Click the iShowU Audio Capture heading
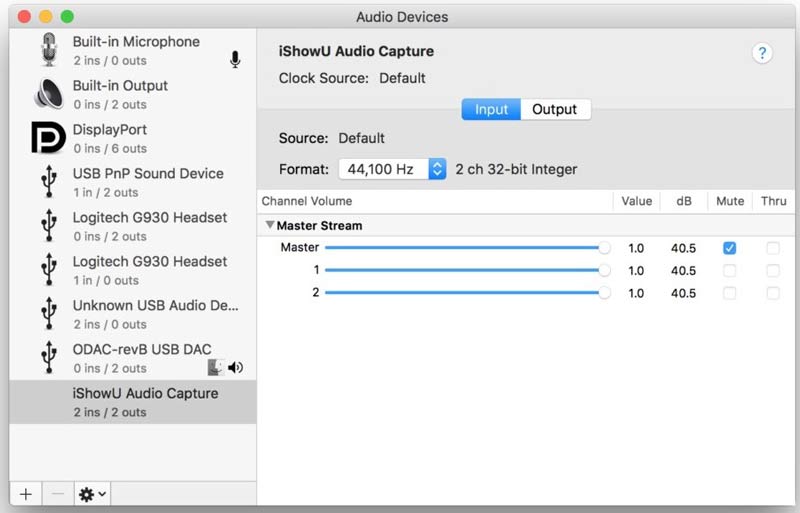Viewport: 800px width, 513px height. [x=356, y=51]
